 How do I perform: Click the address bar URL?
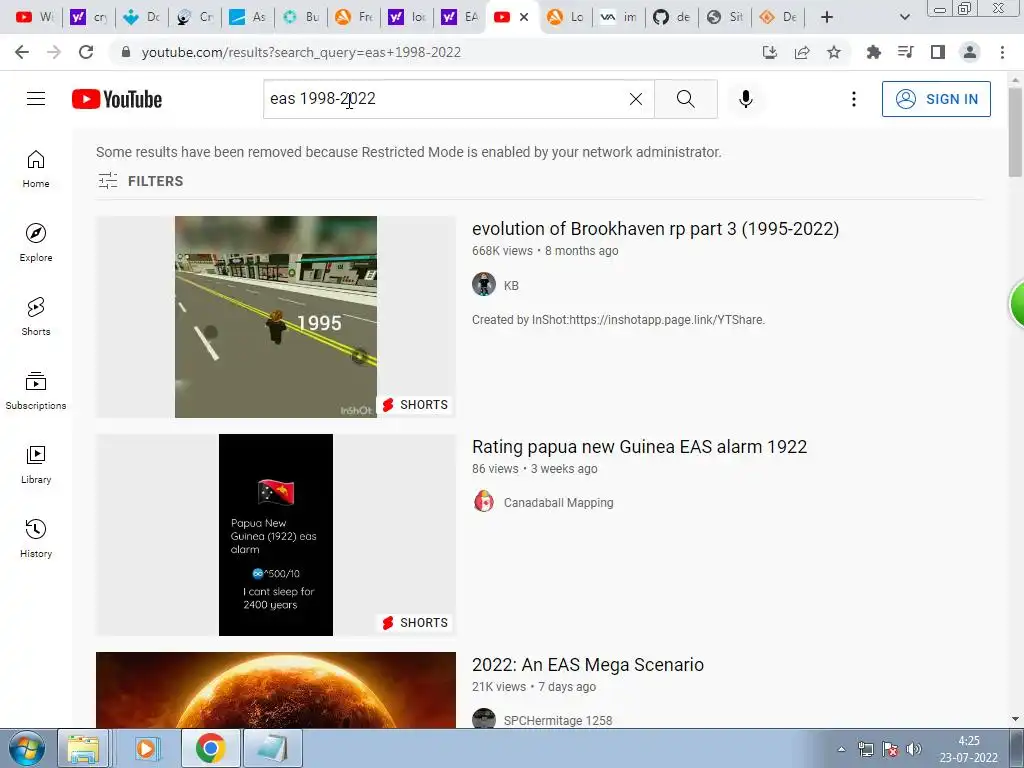(301, 52)
